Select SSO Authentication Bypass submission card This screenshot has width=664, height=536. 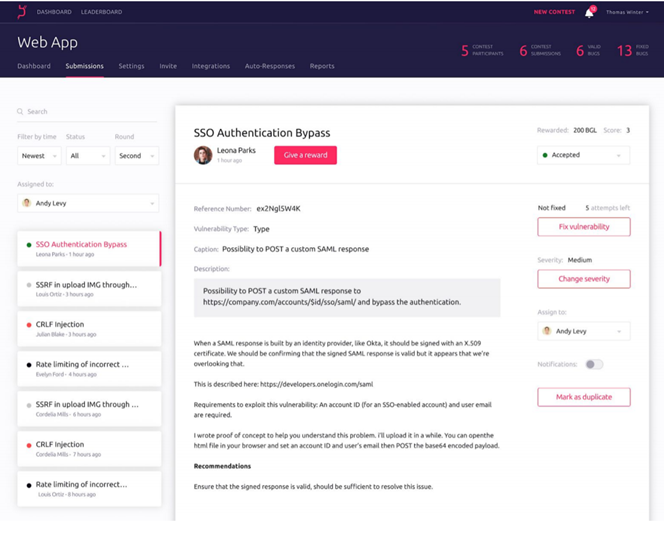click(89, 249)
